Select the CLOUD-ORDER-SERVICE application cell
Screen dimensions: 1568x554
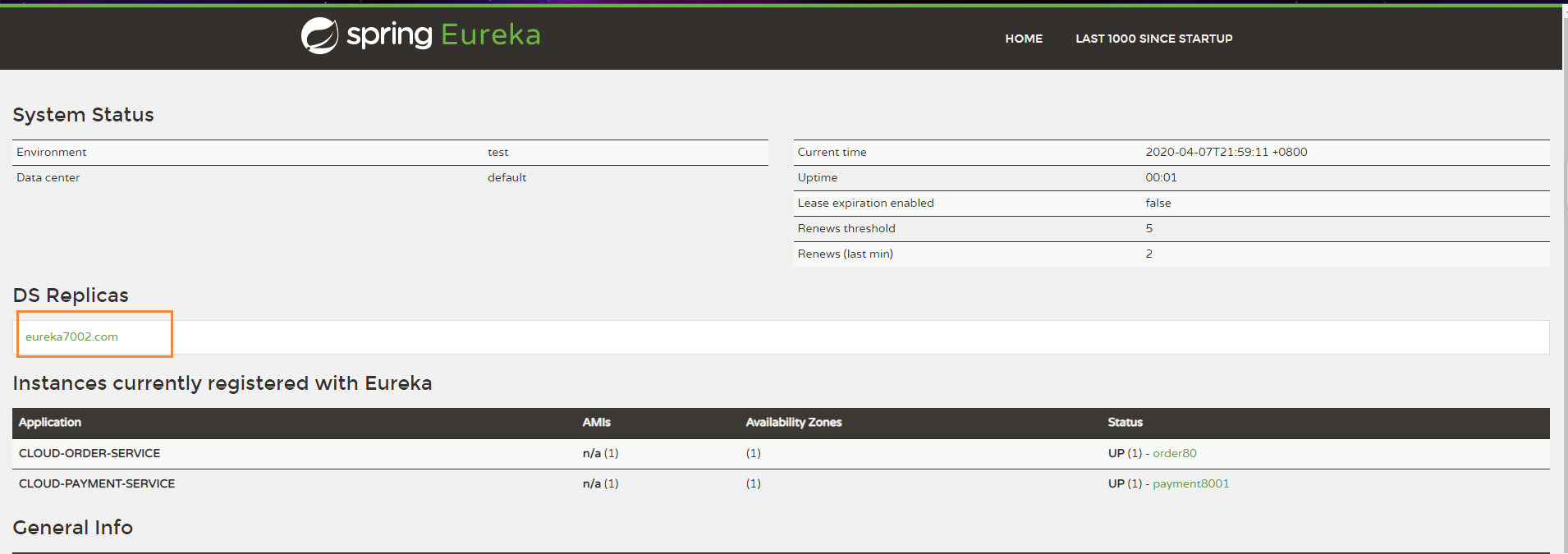pyautogui.click(x=89, y=453)
